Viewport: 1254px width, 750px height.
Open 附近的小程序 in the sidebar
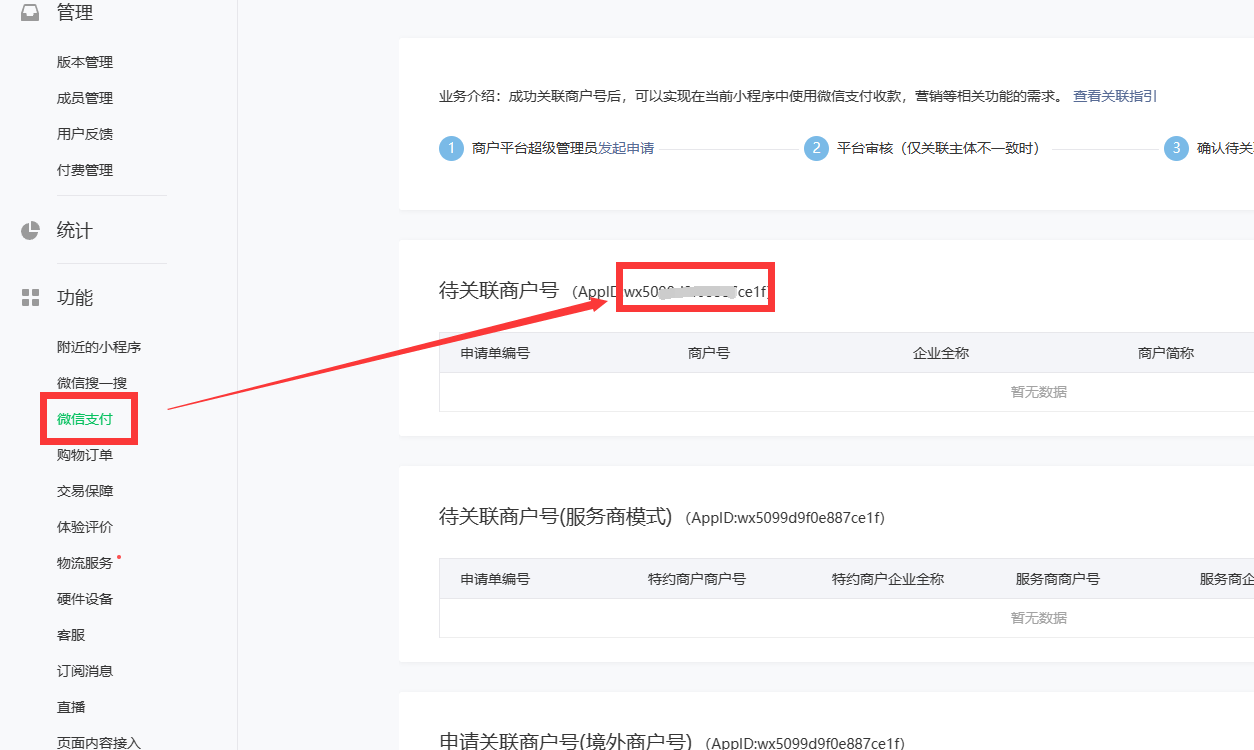coord(99,347)
